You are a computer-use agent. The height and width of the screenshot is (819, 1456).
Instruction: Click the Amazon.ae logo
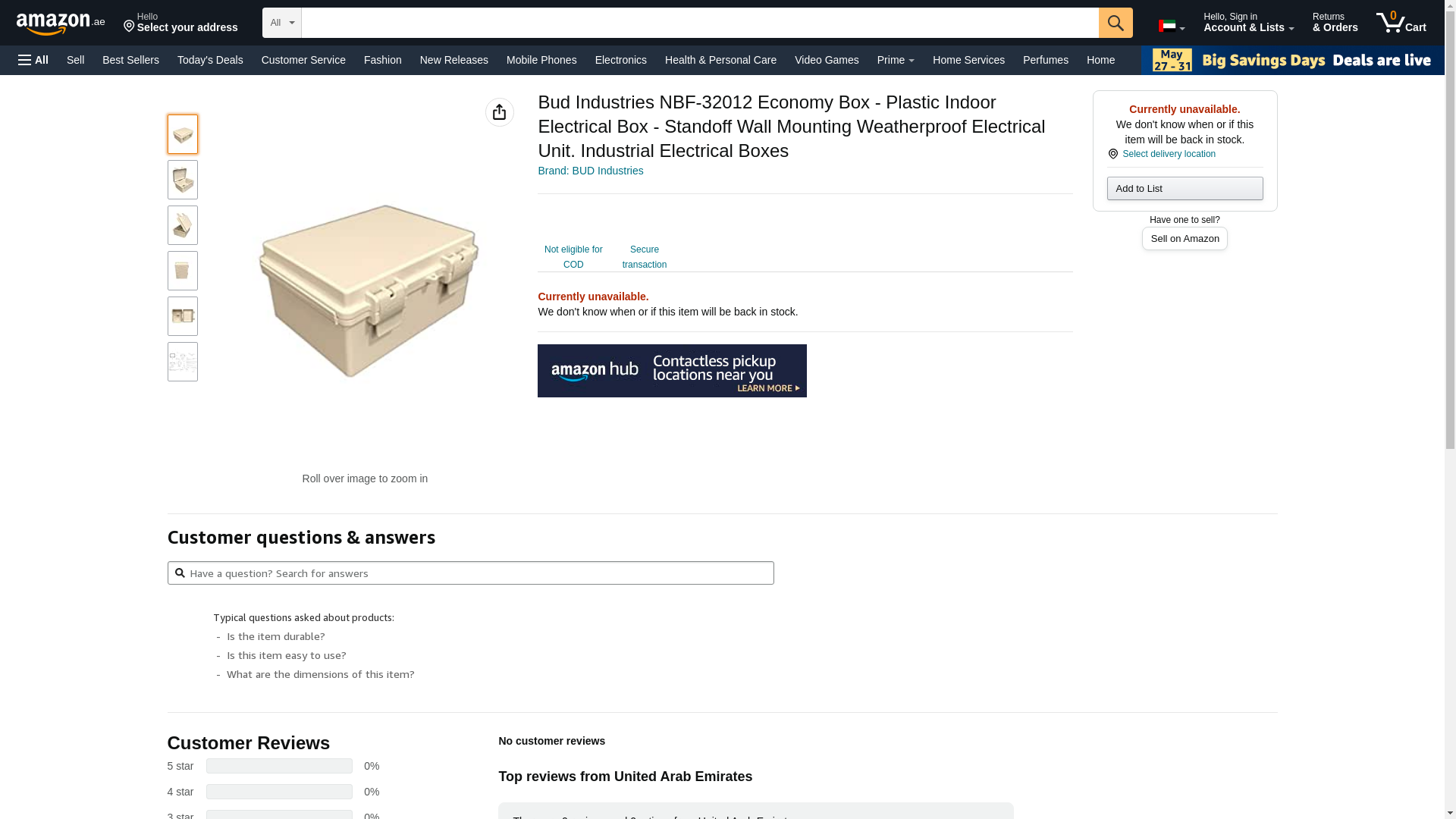coord(60,23)
